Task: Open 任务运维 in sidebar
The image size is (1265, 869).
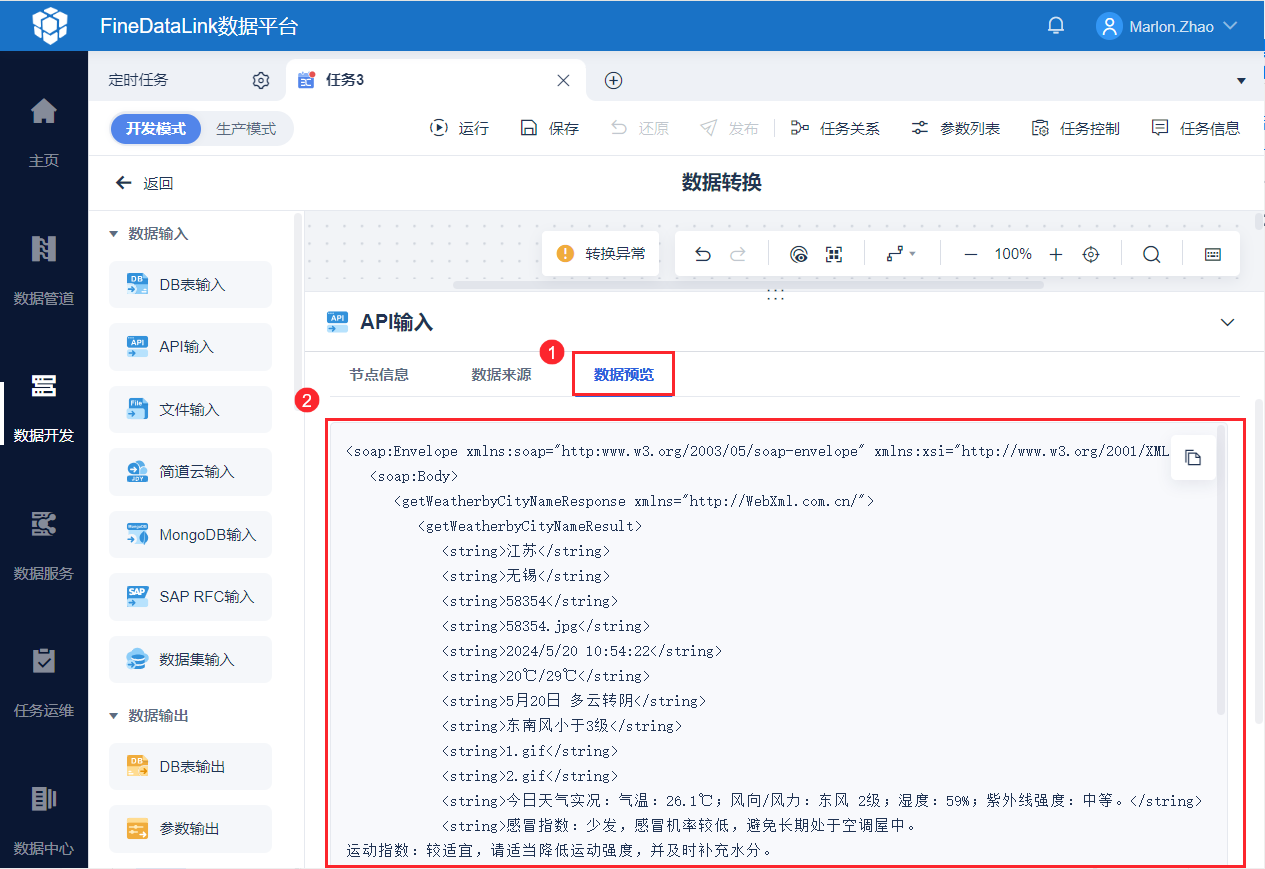Action: [43, 683]
